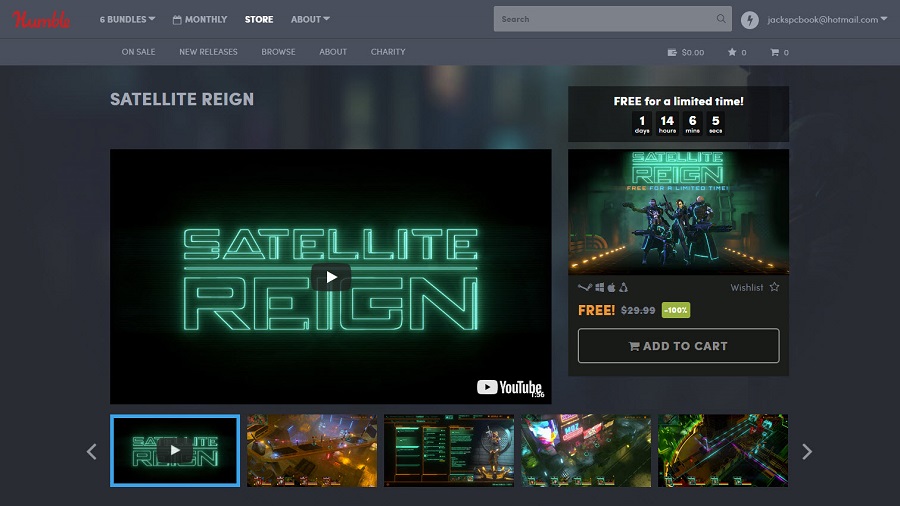This screenshot has width=900, height=506.
Task: Click the Wishlist text label
Action: [x=747, y=287]
